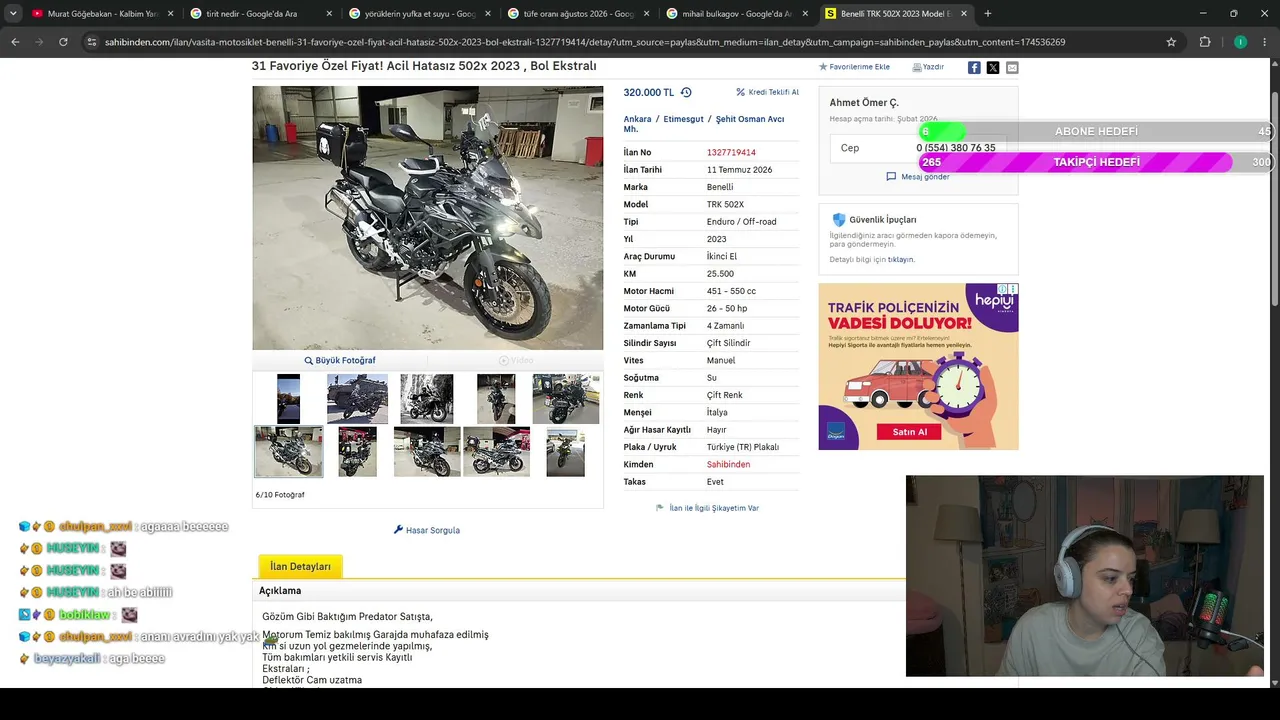Click the 'Türkiye (TR) Plakalı' value
Viewport: 1280px width, 720px height.
(743, 447)
